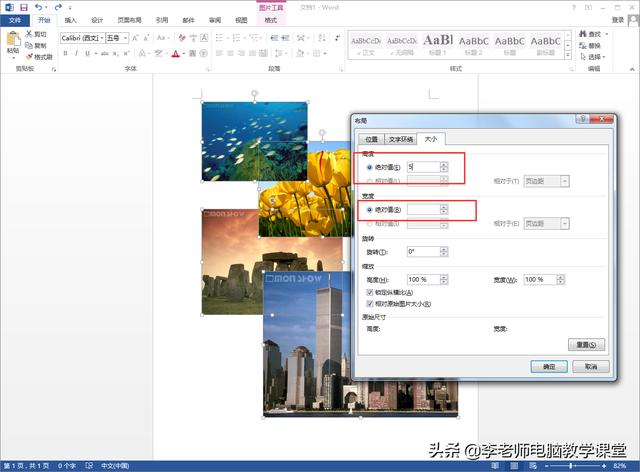Toggle Underline formatting
The height and width of the screenshot is (472, 640).
click(x=87, y=53)
